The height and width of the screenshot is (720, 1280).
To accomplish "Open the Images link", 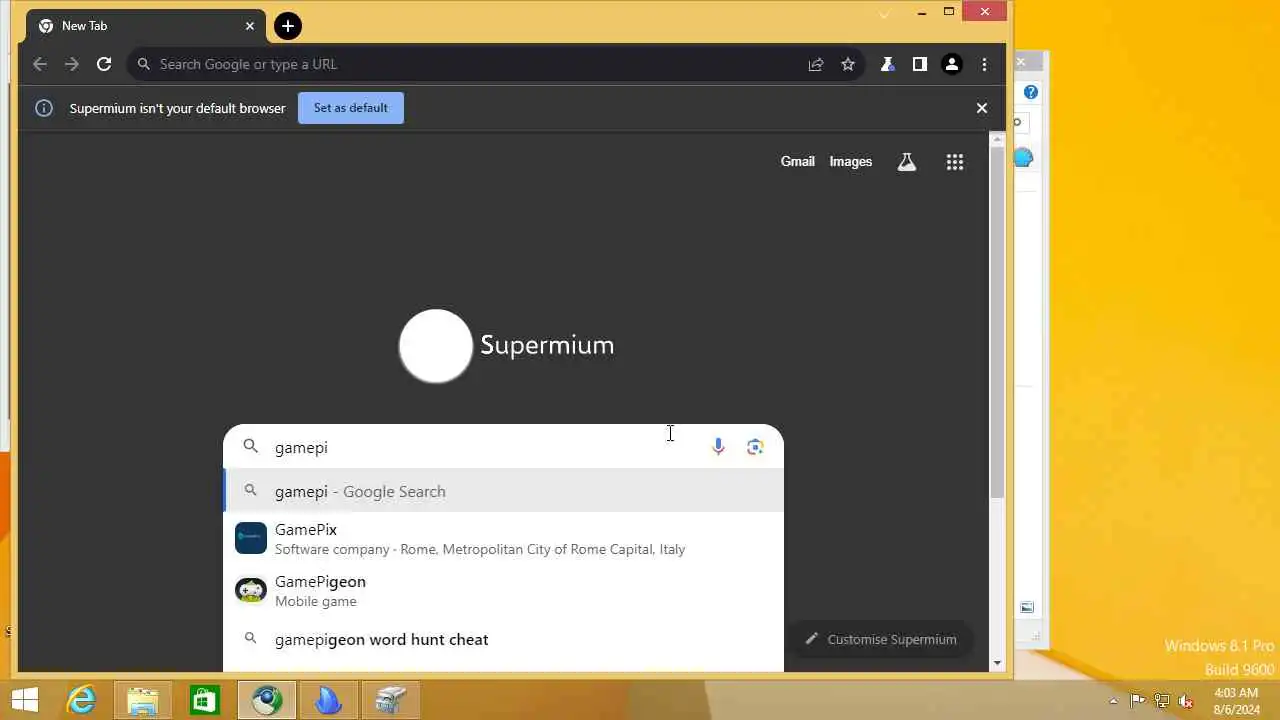I will pos(851,161).
